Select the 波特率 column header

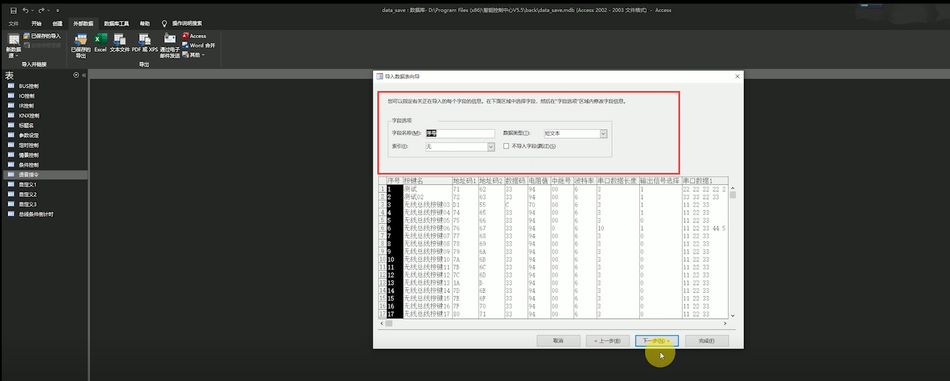(584, 181)
